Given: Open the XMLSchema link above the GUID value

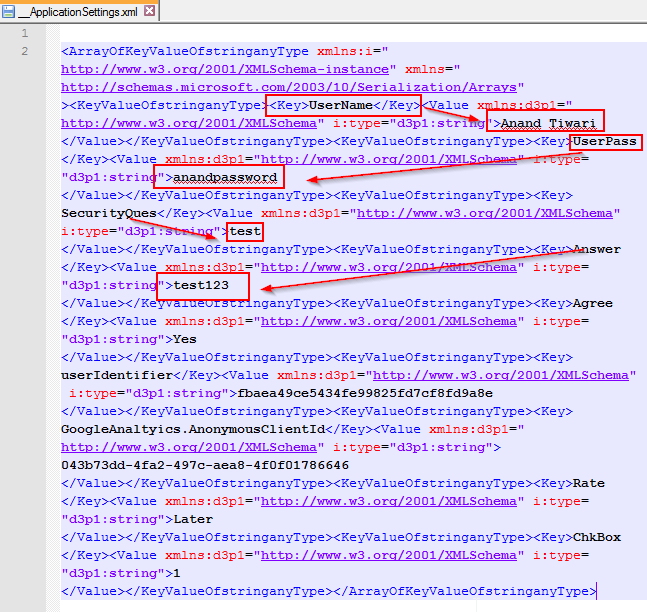Looking at the screenshot, I should coord(189,447).
